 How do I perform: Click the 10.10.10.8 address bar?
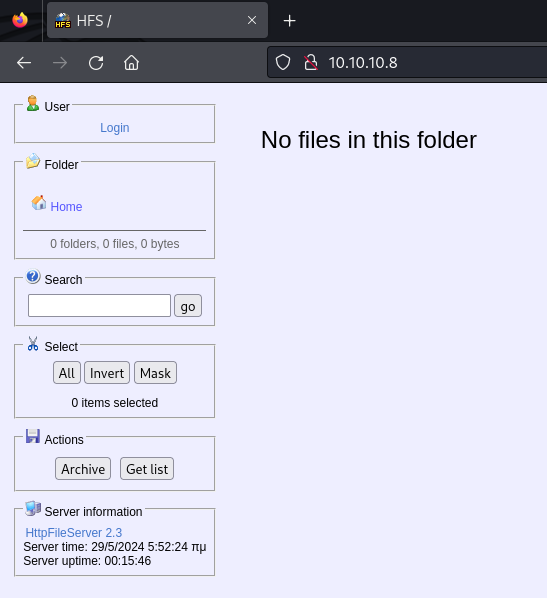pyautogui.click(x=407, y=62)
